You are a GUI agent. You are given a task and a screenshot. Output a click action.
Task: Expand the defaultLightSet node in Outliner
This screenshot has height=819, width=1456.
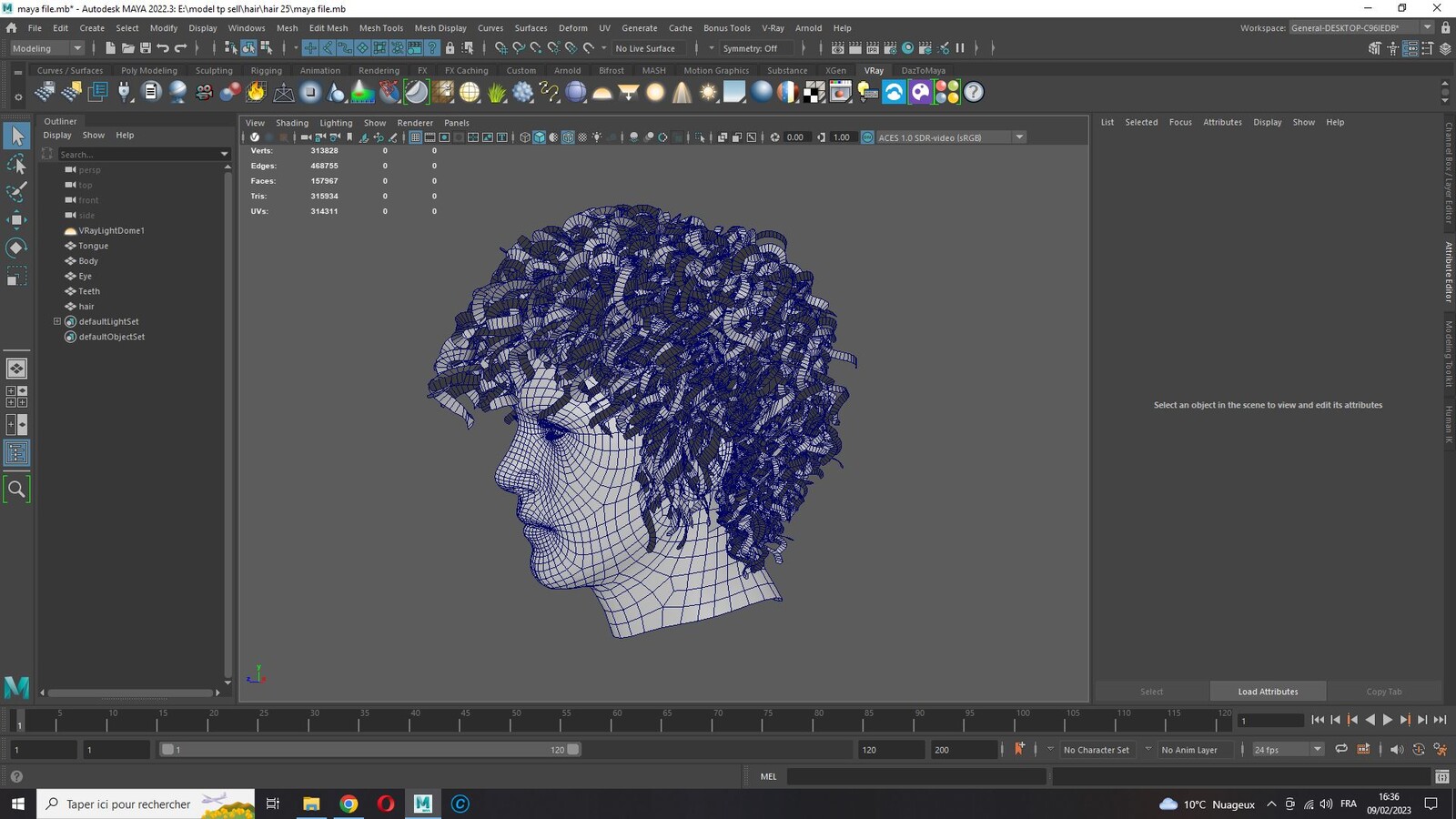tap(57, 321)
